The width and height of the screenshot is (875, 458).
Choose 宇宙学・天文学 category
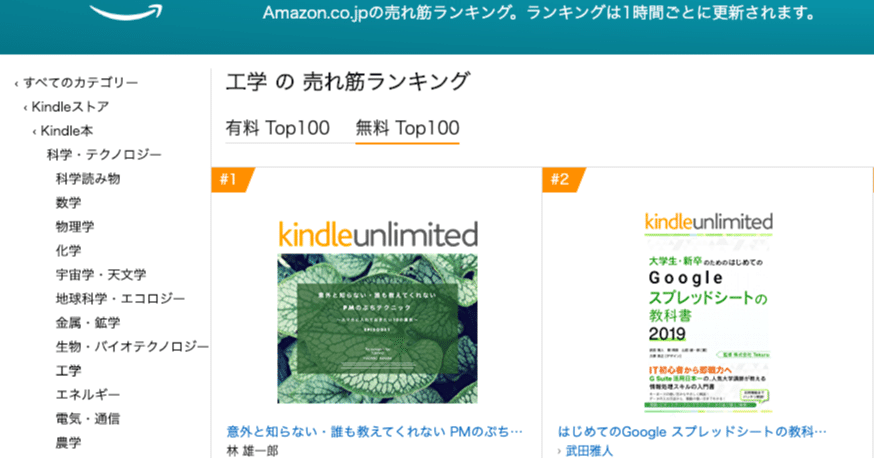(x=101, y=274)
